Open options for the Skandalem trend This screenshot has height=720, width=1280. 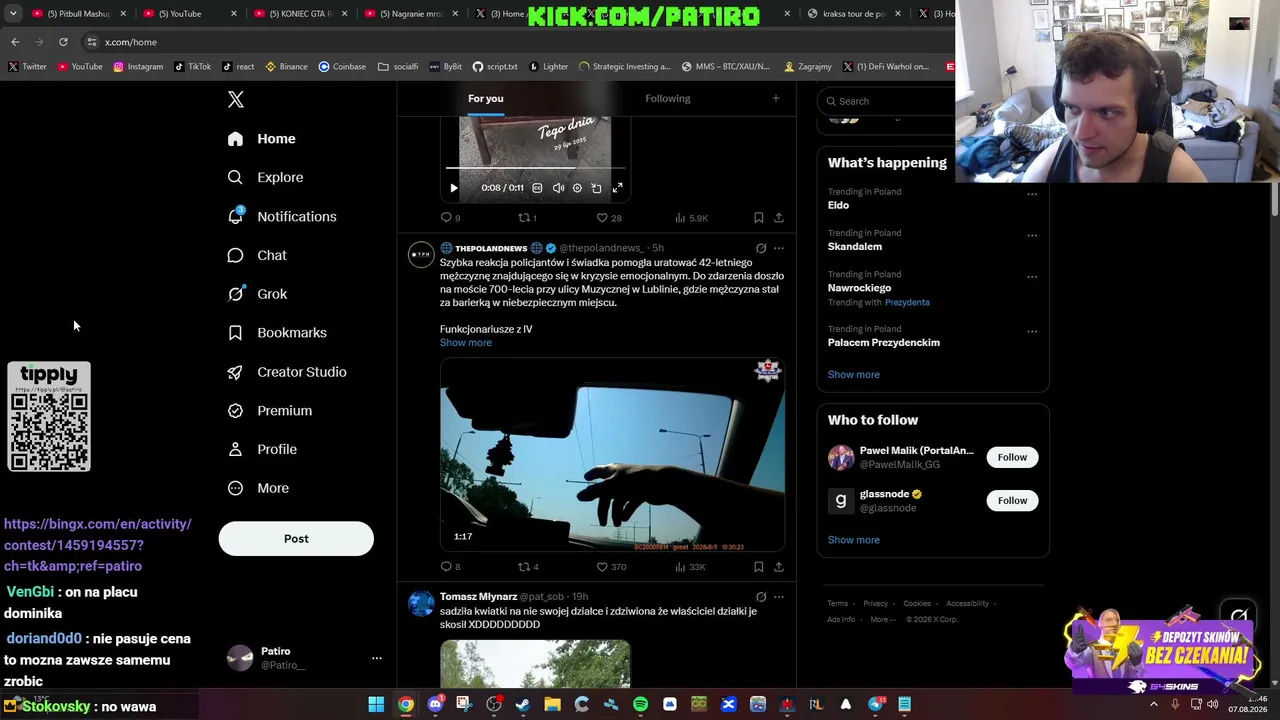tap(1032, 236)
